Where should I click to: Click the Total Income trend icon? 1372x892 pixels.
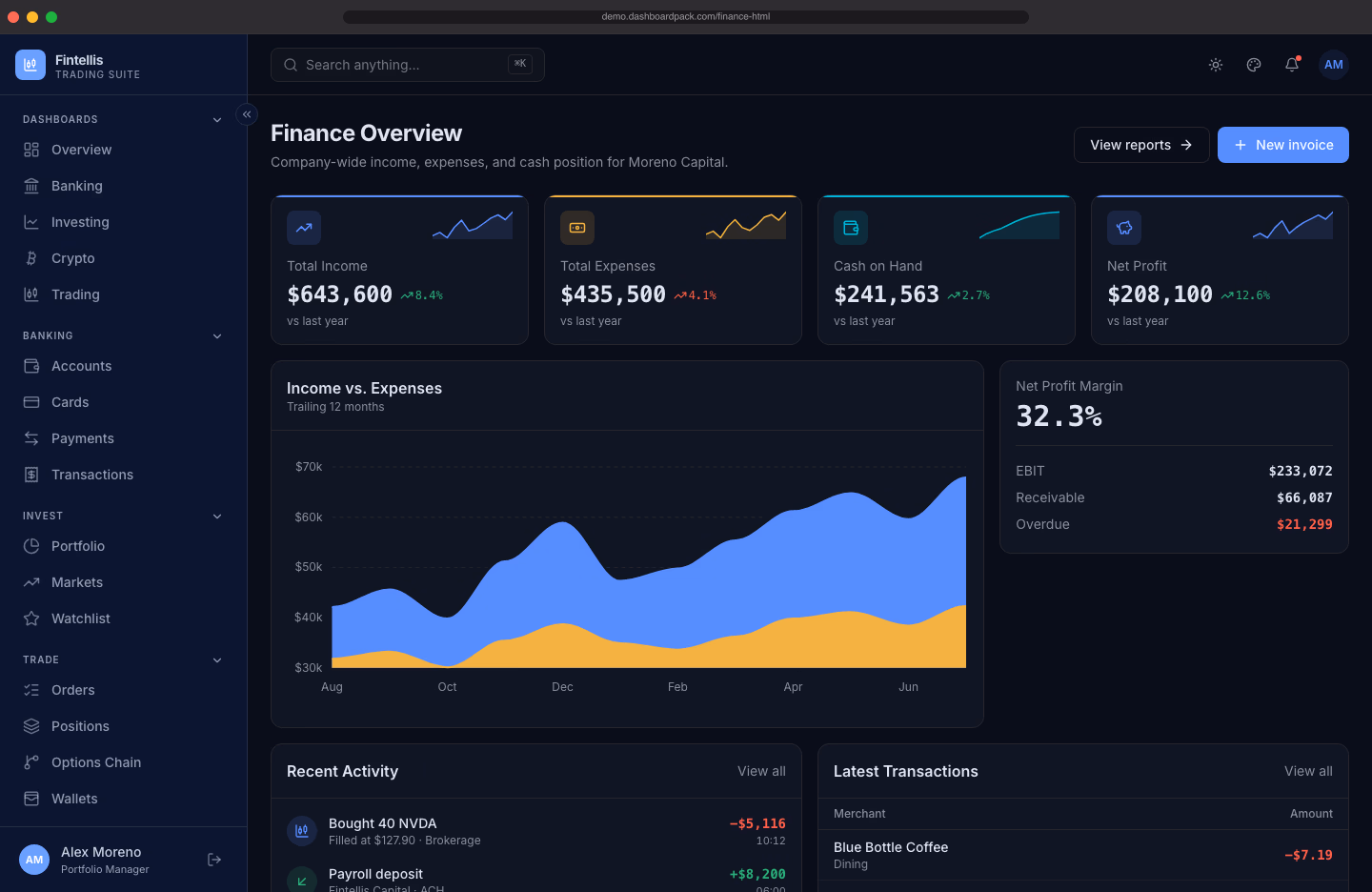click(304, 228)
